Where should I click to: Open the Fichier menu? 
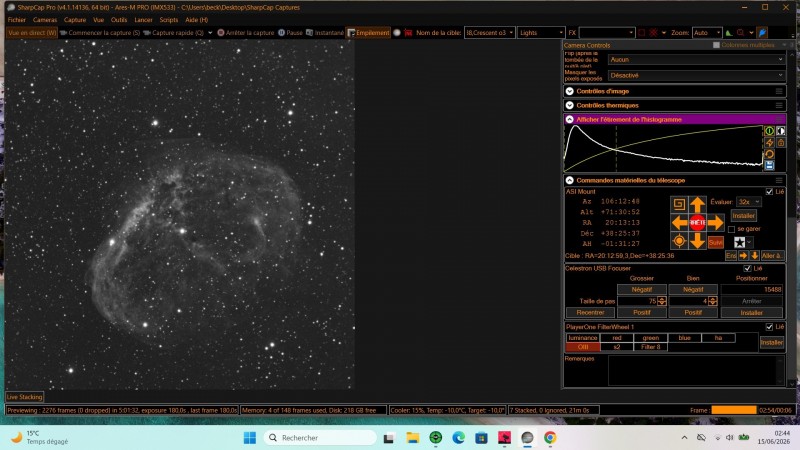tap(16, 20)
